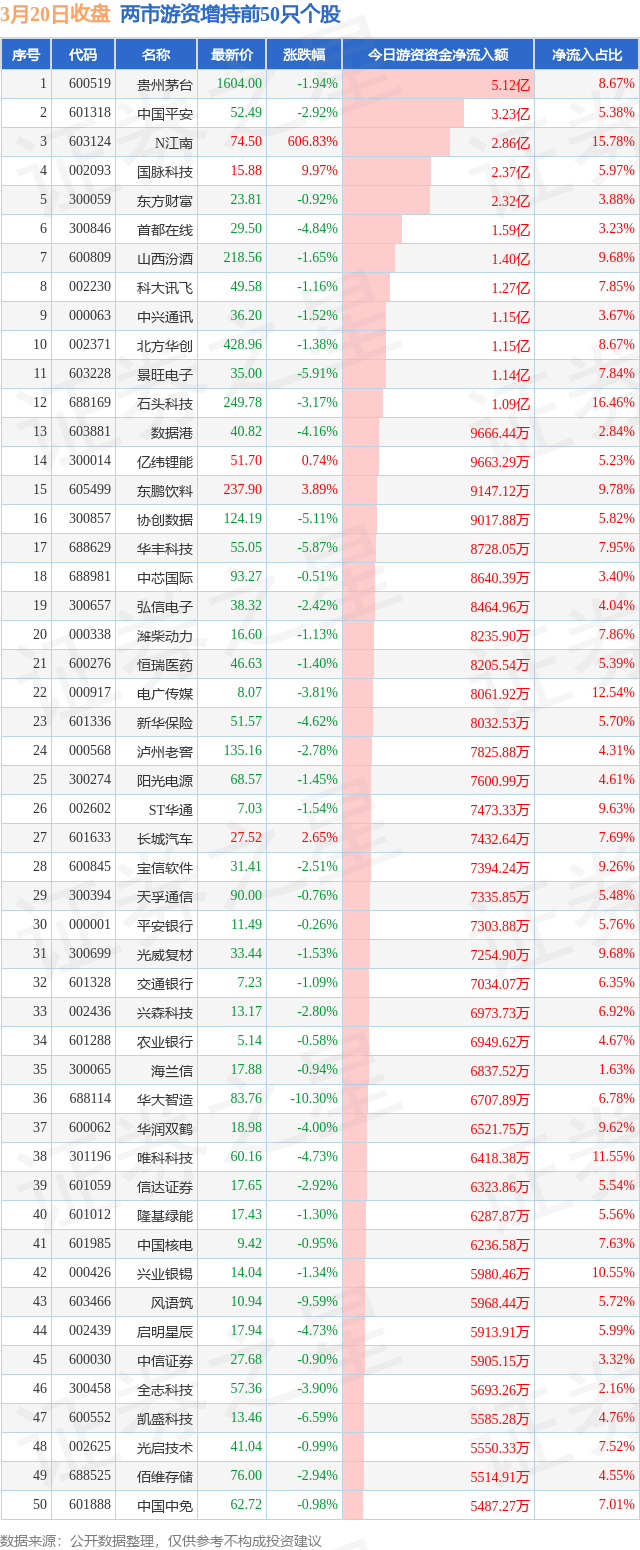Click stock code 300846

pos(90,229)
